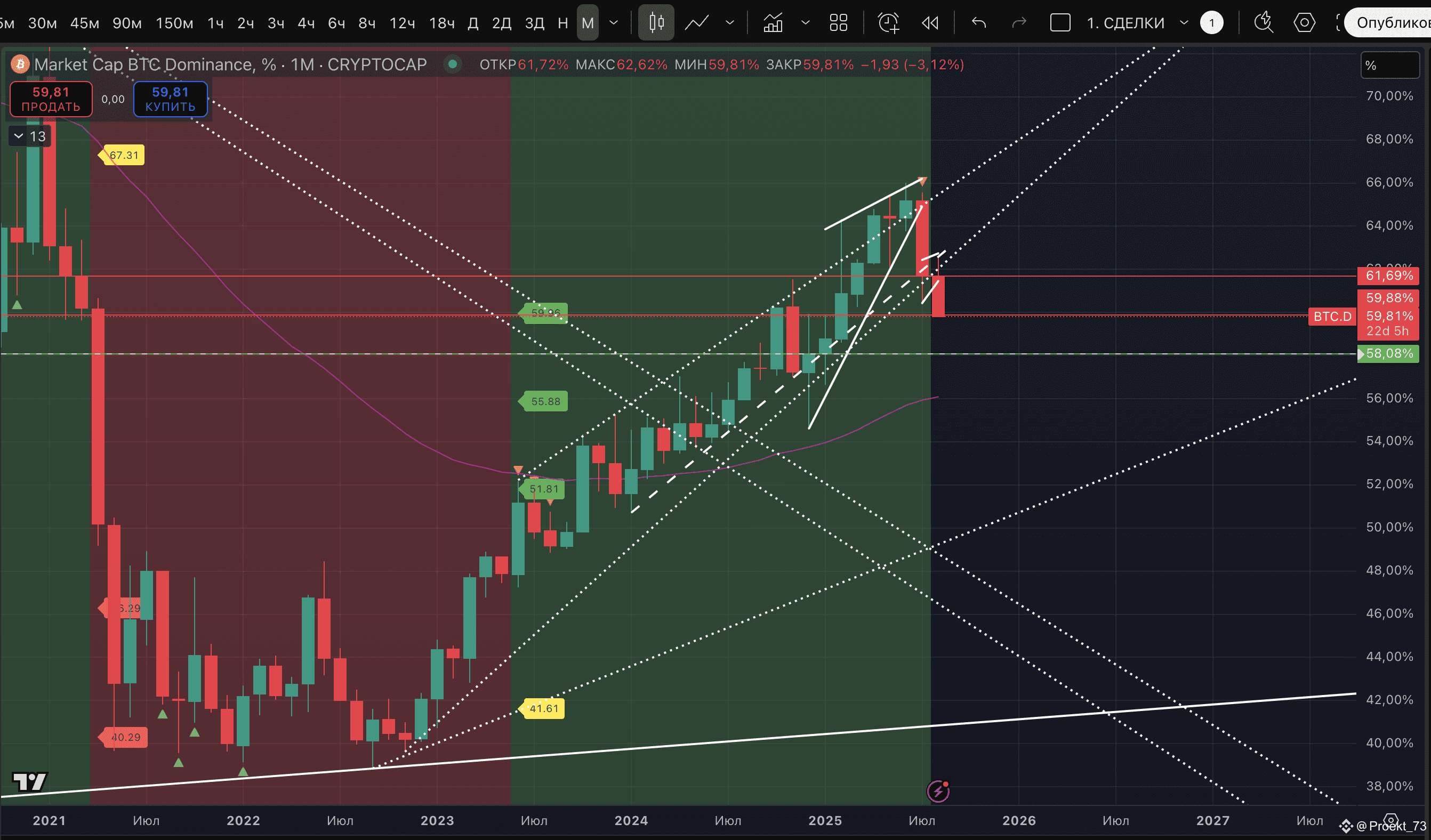This screenshot has height=840, width=1431.
Task: Open the indicators icon
Action: (773, 23)
